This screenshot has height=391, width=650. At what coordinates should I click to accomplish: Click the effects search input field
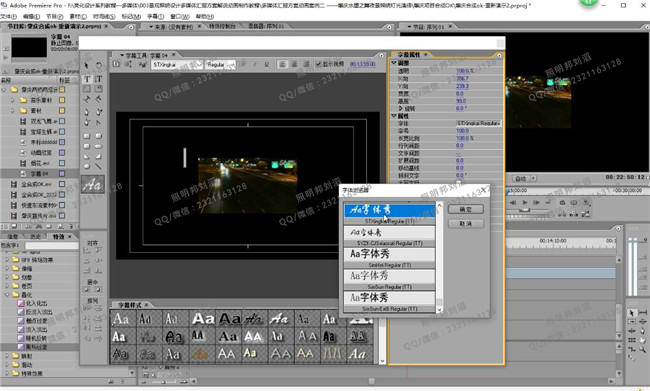(51, 246)
